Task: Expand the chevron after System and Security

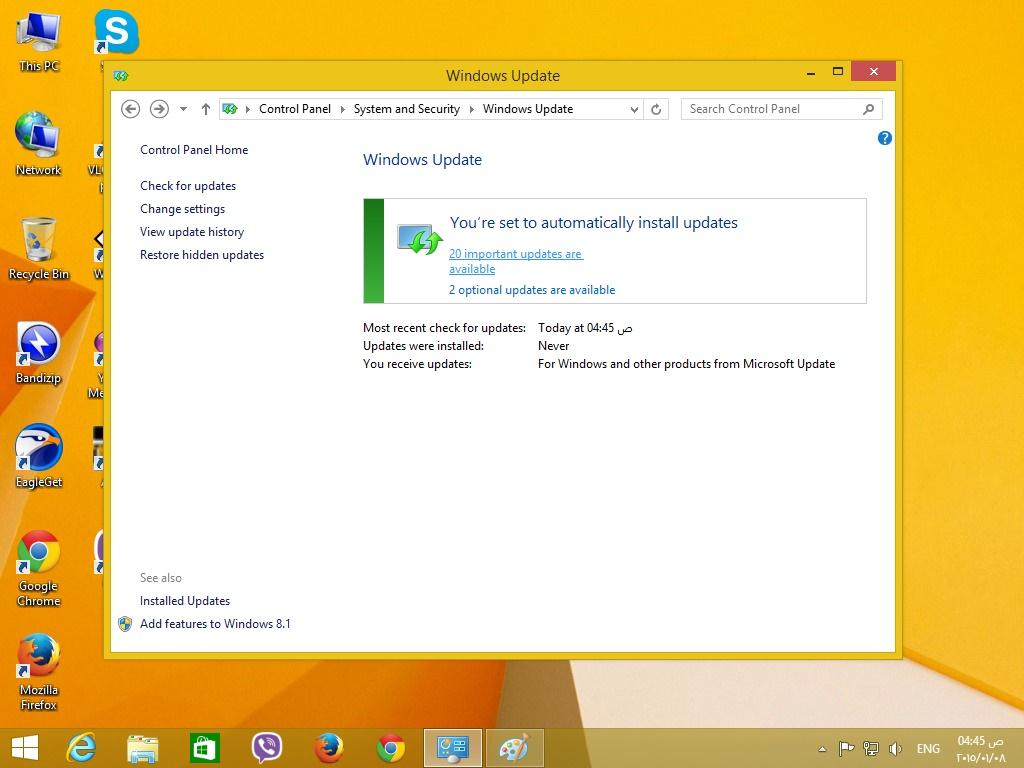Action: tap(472, 109)
